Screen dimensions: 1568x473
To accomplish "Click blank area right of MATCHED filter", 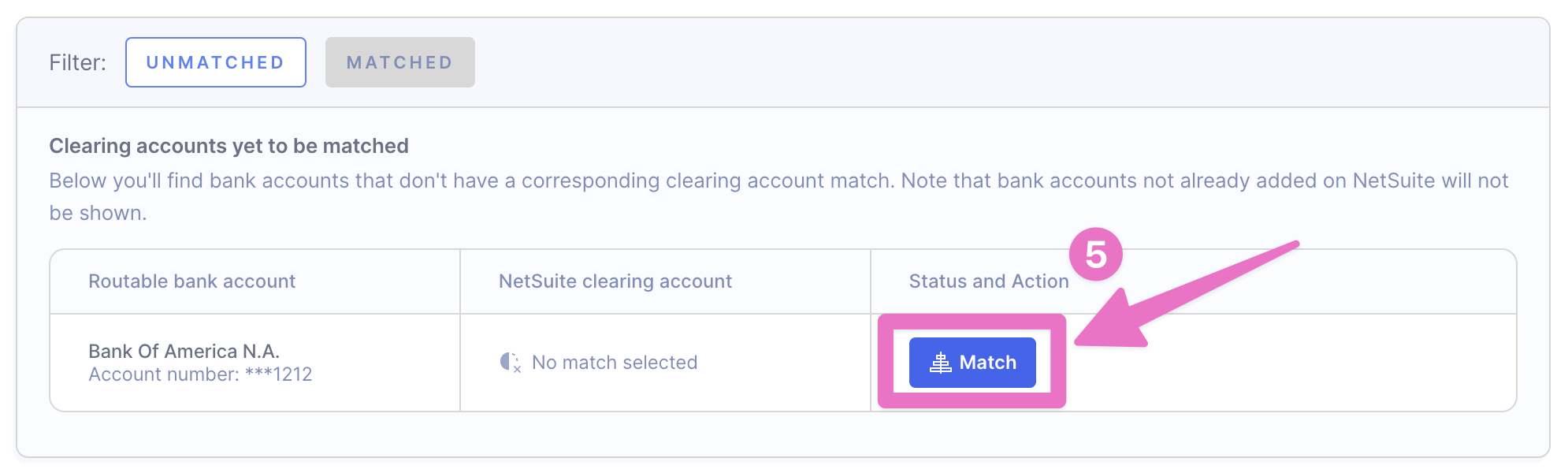I will pos(946,62).
